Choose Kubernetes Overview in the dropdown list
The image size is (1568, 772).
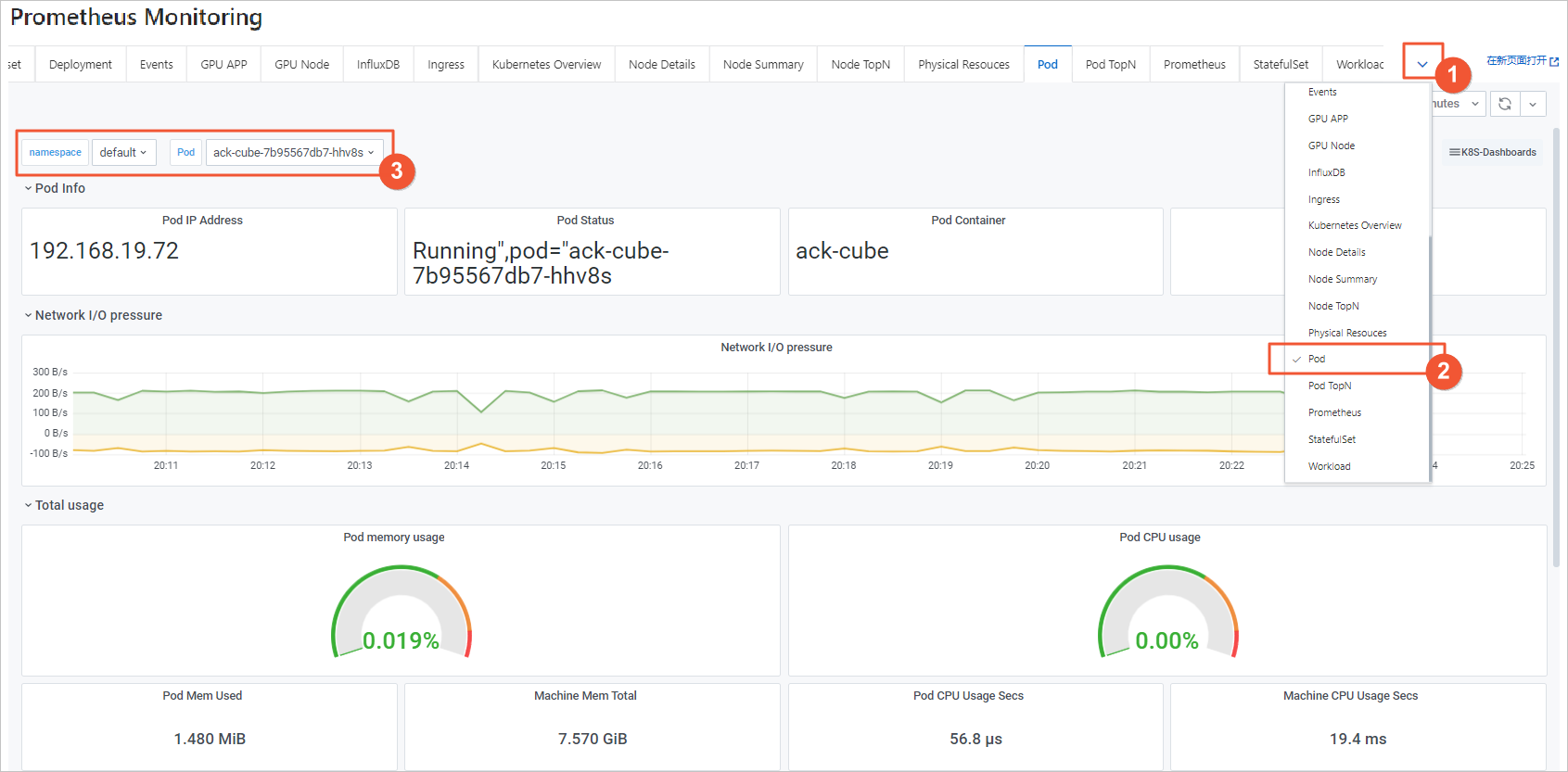[x=1357, y=225]
